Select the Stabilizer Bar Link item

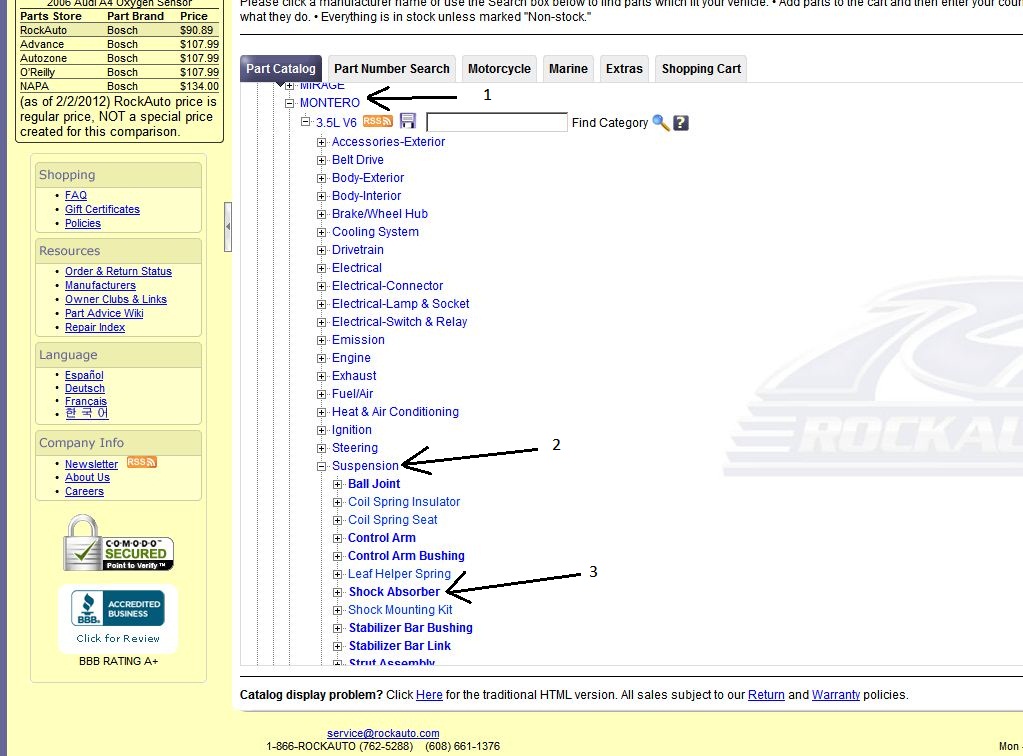399,646
